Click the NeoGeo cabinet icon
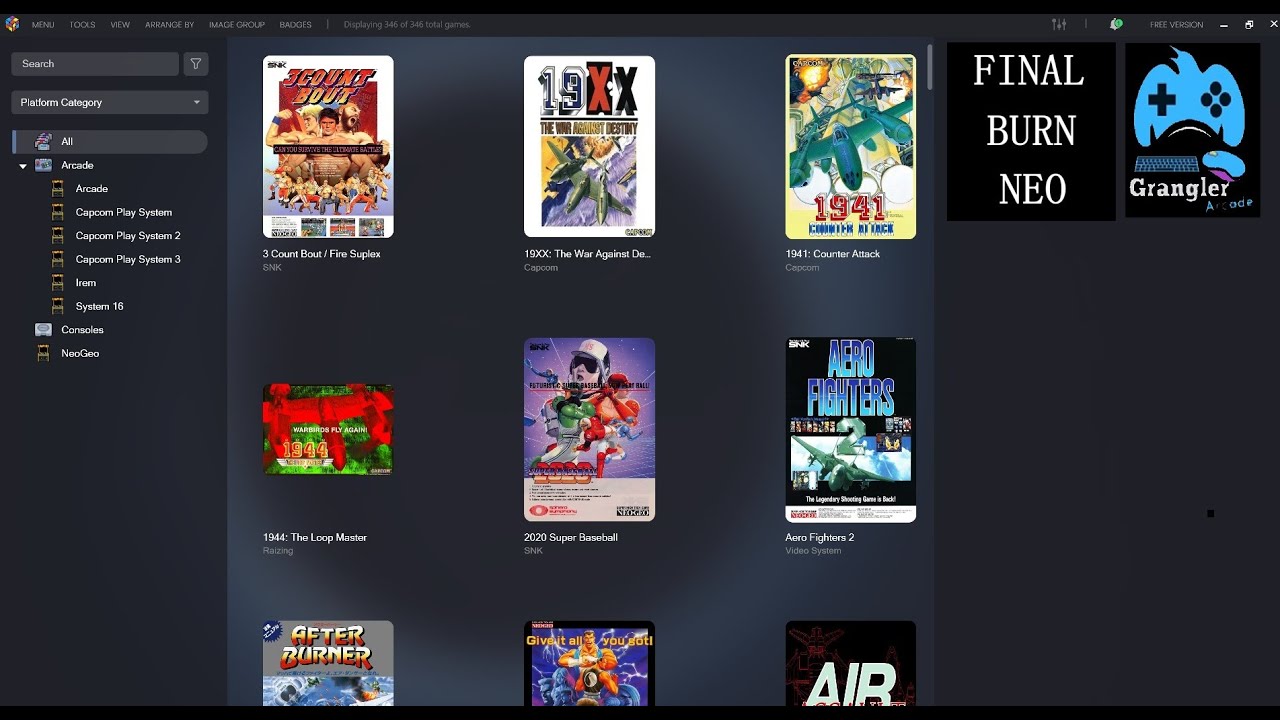 pos(43,353)
